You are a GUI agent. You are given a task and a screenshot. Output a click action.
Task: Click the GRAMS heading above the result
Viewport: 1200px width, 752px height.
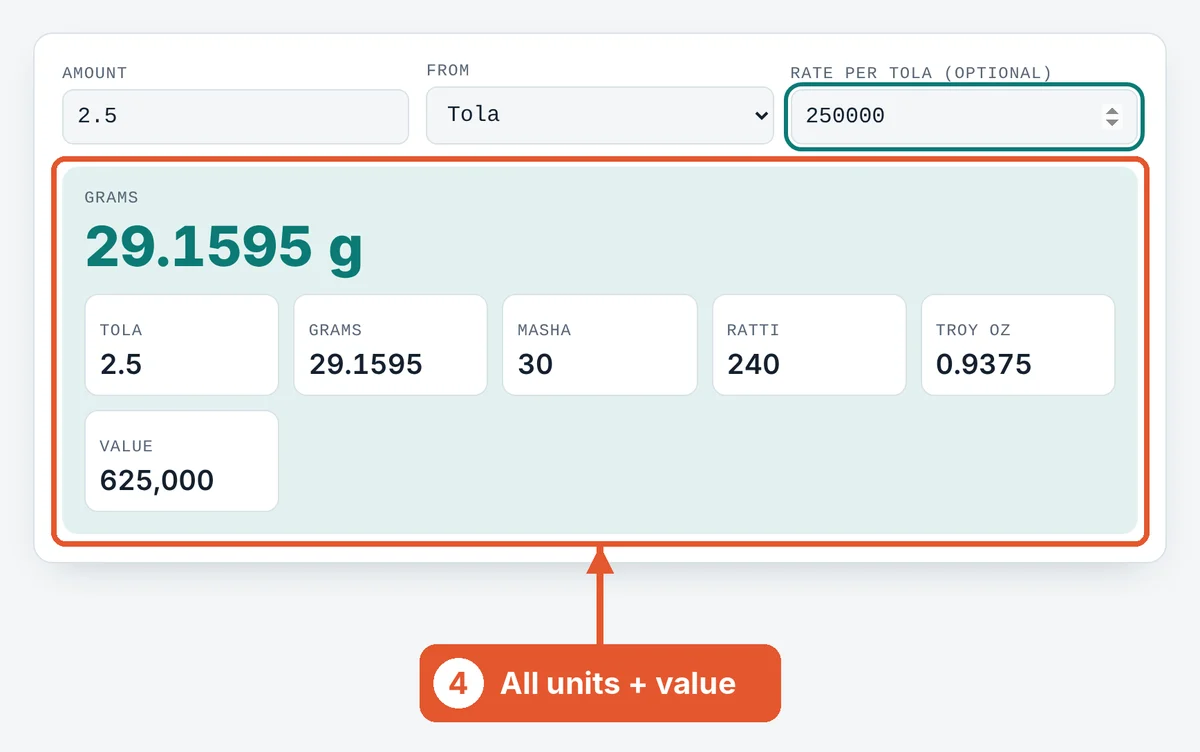tap(111, 197)
